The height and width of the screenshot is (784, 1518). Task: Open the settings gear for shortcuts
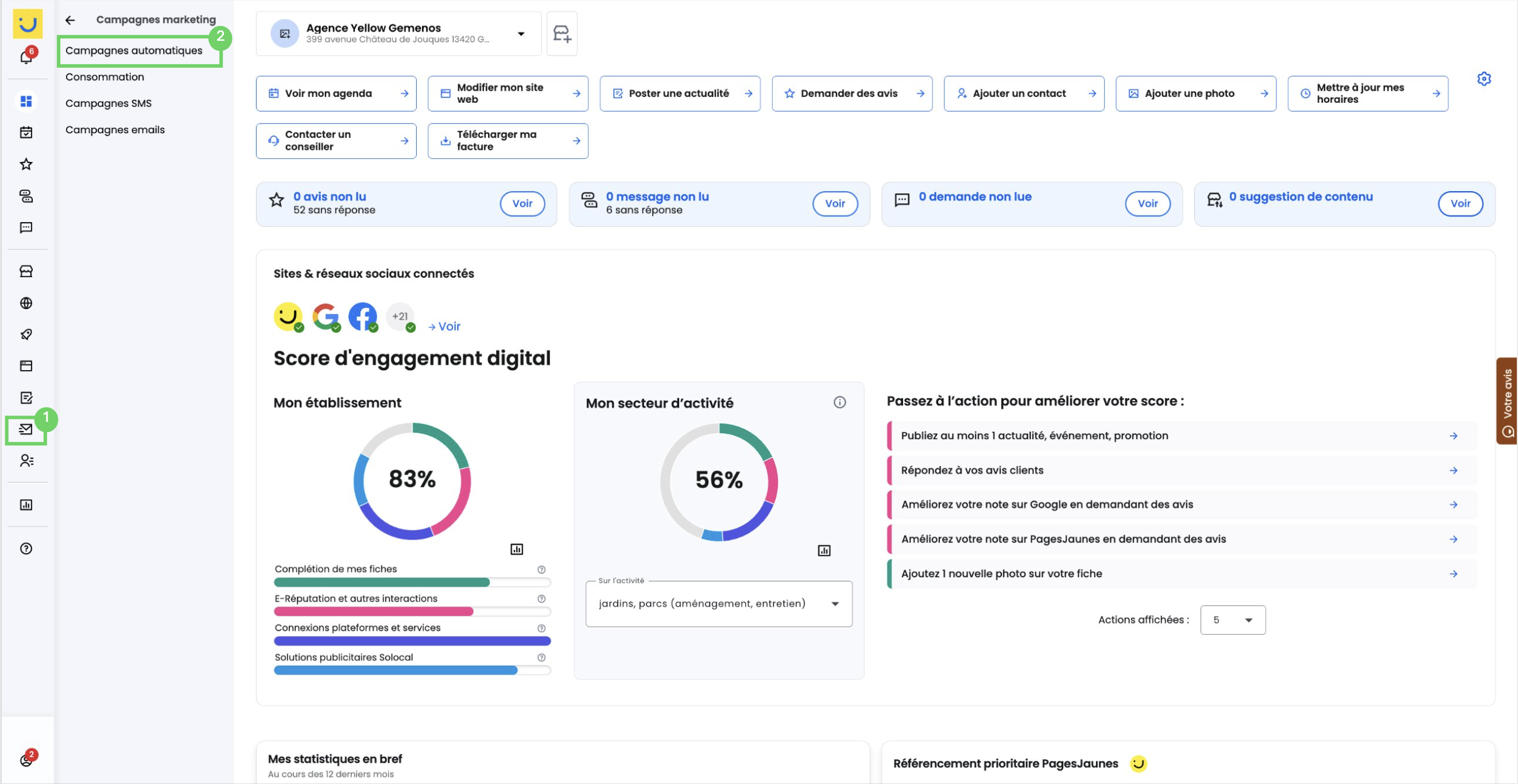(1484, 78)
